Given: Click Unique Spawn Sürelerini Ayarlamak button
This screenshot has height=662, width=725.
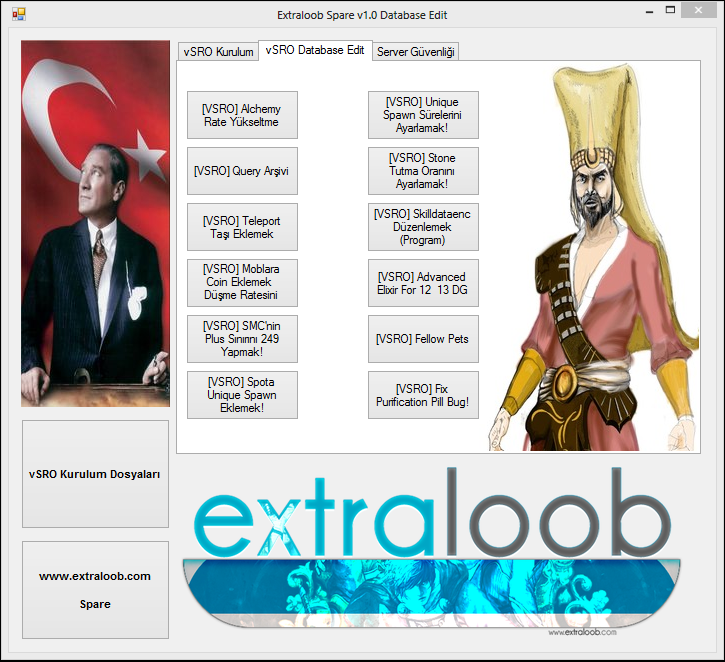Looking at the screenshot, I should point(423,115).
